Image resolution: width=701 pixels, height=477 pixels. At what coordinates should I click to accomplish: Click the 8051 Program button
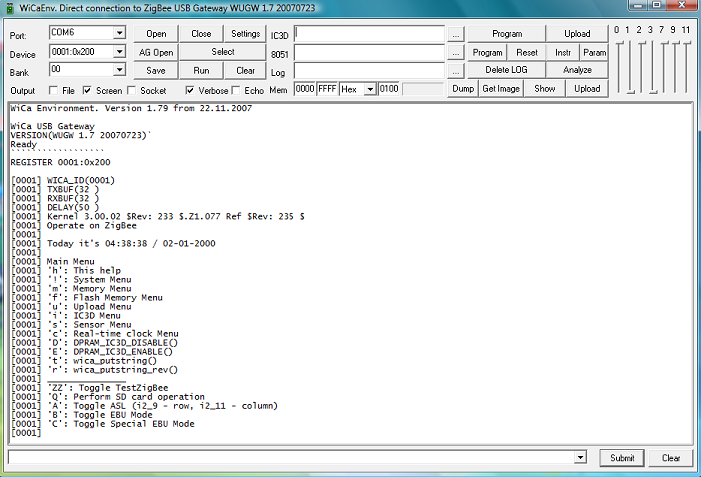pos(487,53)
